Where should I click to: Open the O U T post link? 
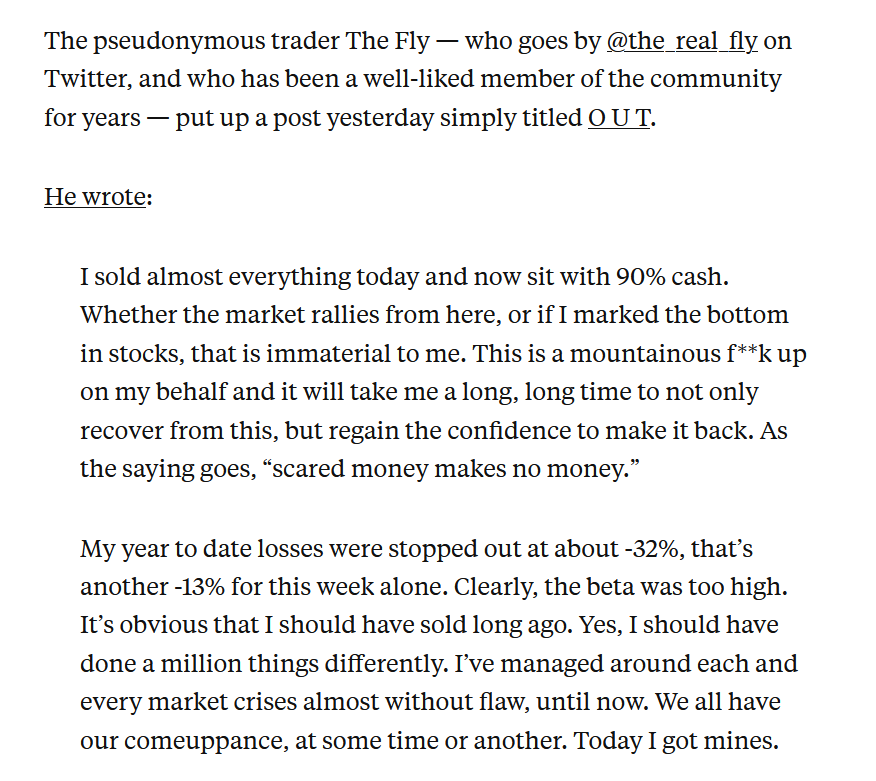[619, 118]
